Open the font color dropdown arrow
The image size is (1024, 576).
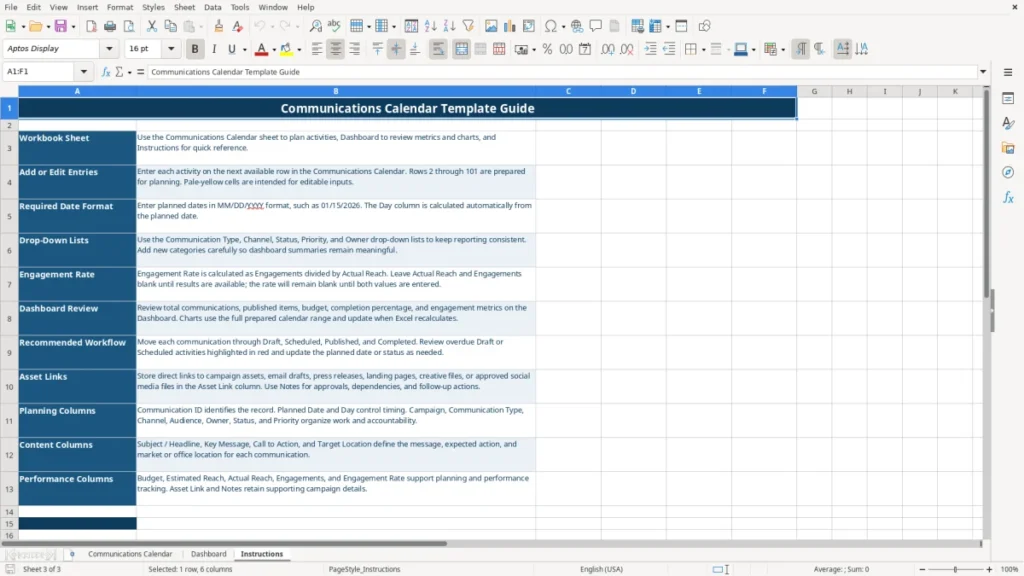(274, 50)
